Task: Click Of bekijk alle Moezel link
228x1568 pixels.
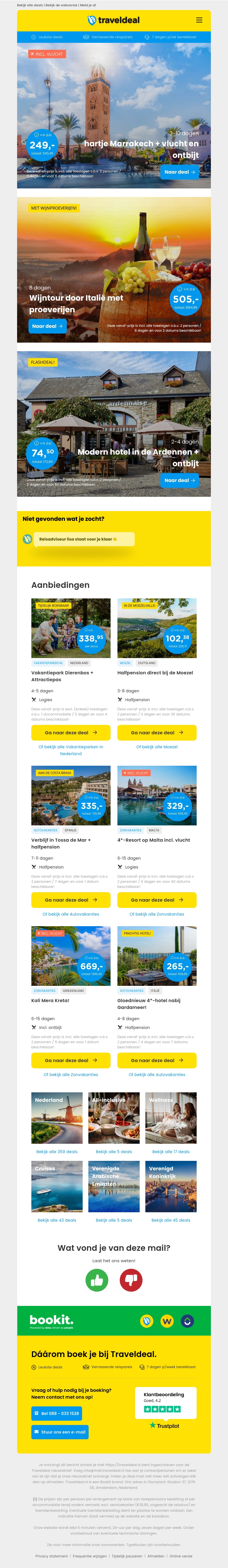Action: 157,747
